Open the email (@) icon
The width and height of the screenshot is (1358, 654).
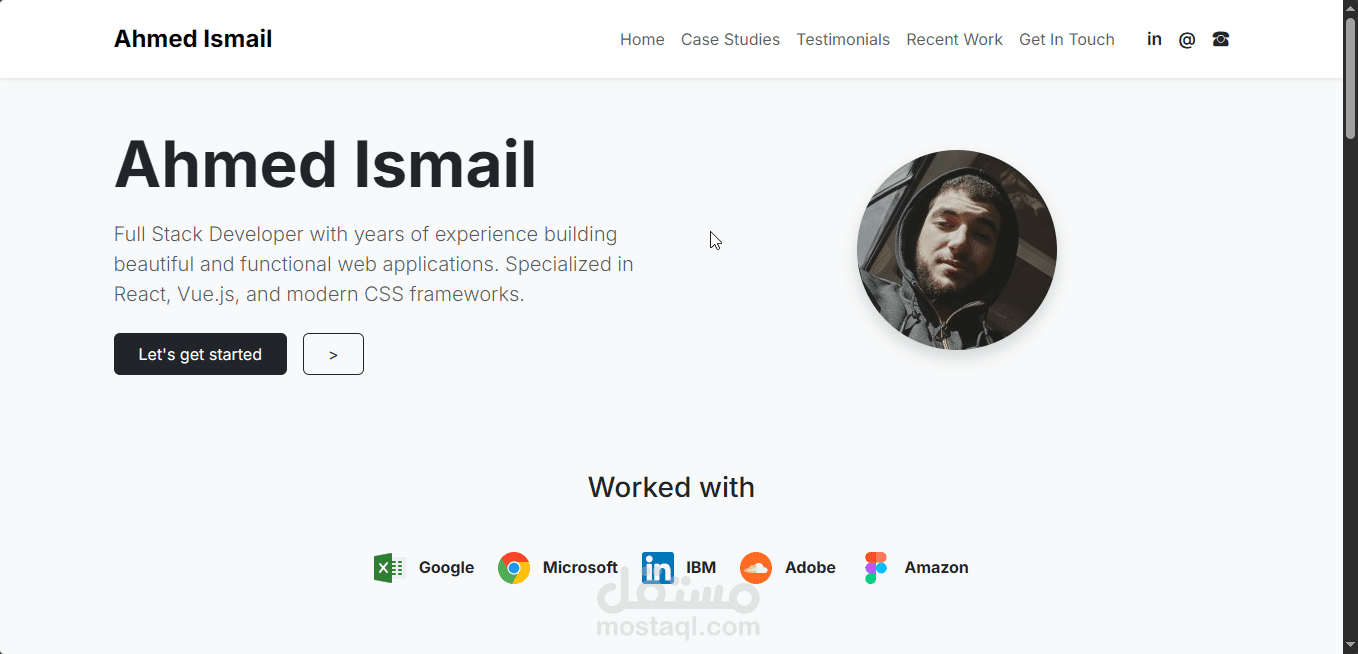[x=1187, y=39]
